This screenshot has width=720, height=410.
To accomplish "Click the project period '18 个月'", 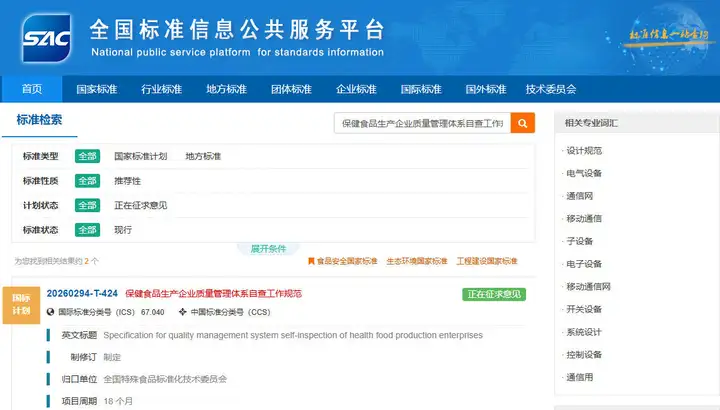I will [118, 401].
